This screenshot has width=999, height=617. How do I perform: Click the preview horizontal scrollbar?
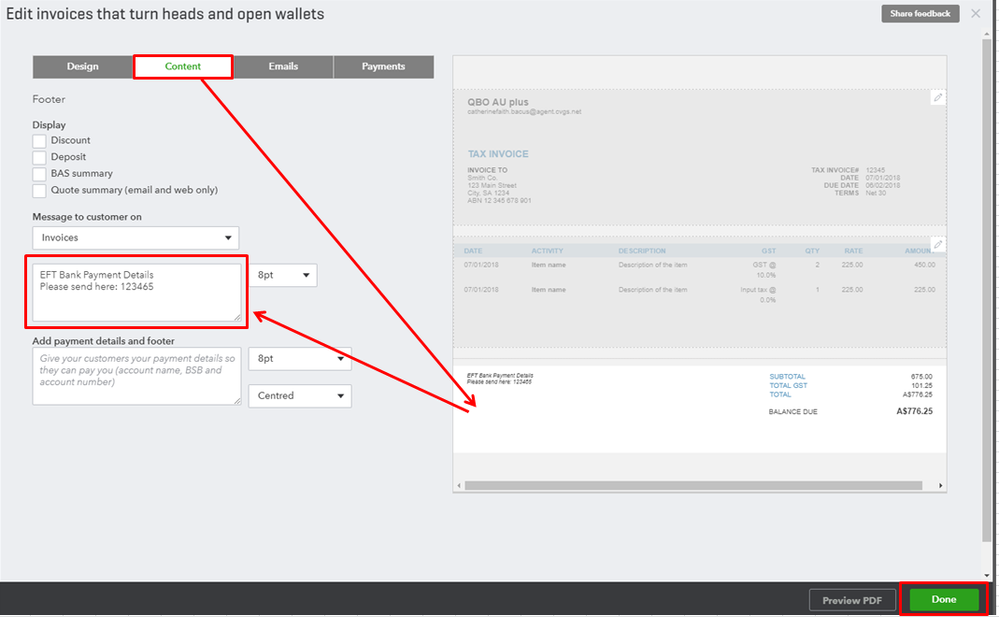point(693,486)
